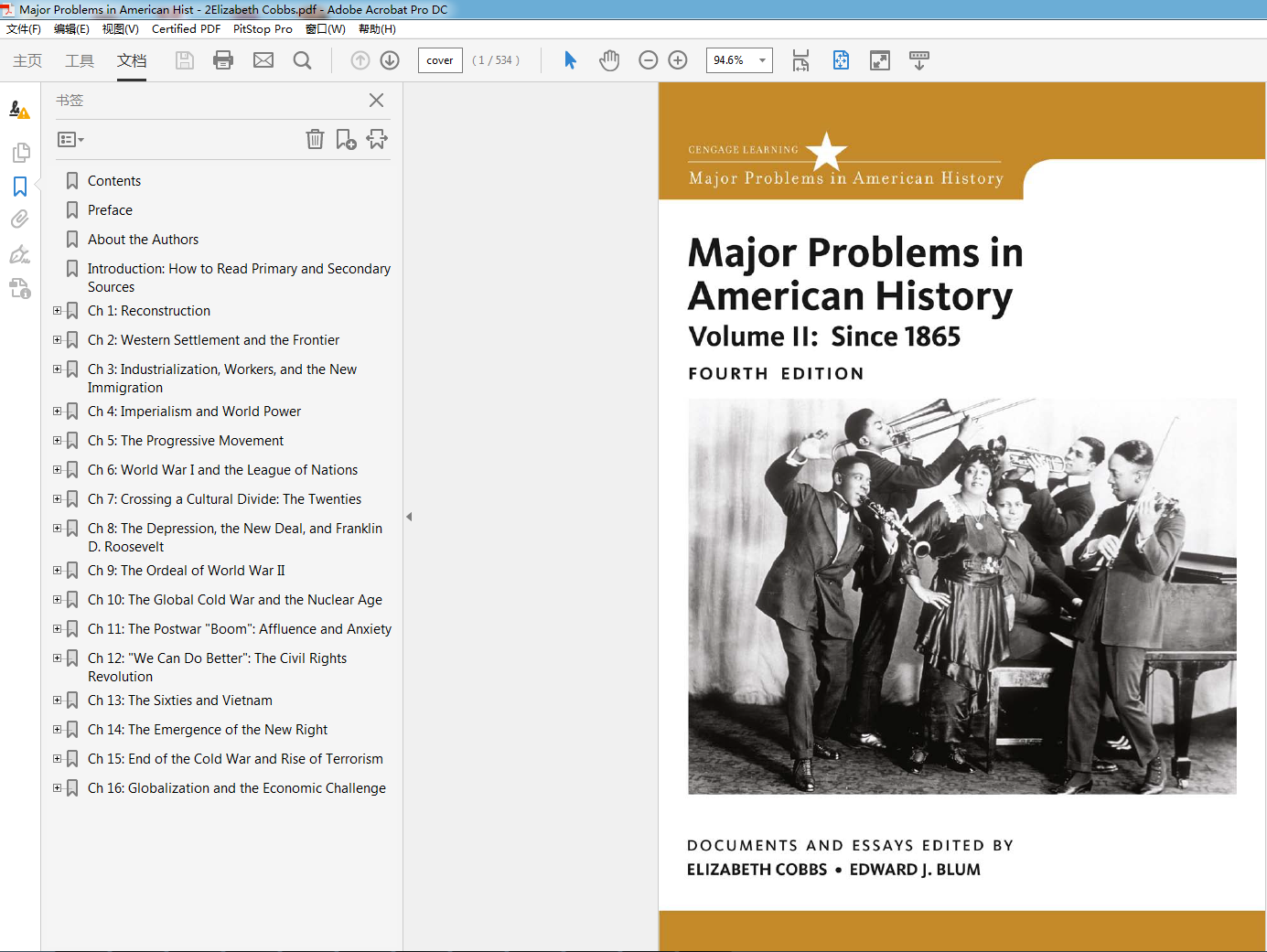
Task: Open About the Authors bookmark
Action: [143, 240]
